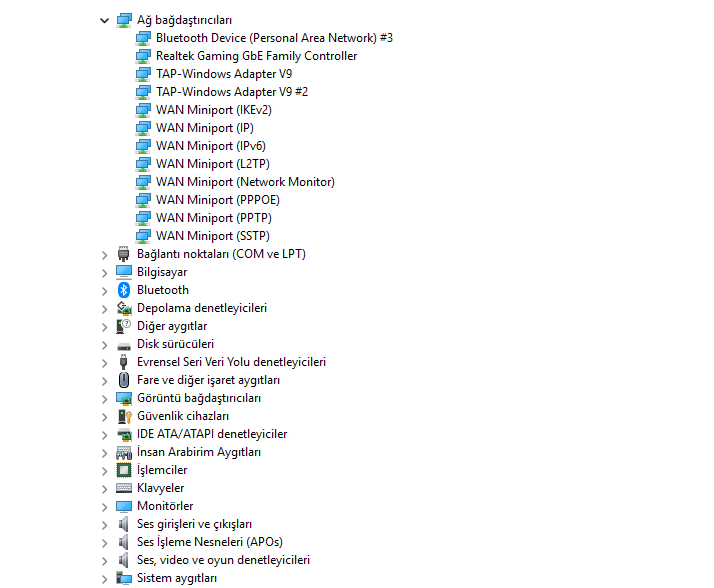Click the WAN Miniport (IPv6) icon

coord(143,146)
